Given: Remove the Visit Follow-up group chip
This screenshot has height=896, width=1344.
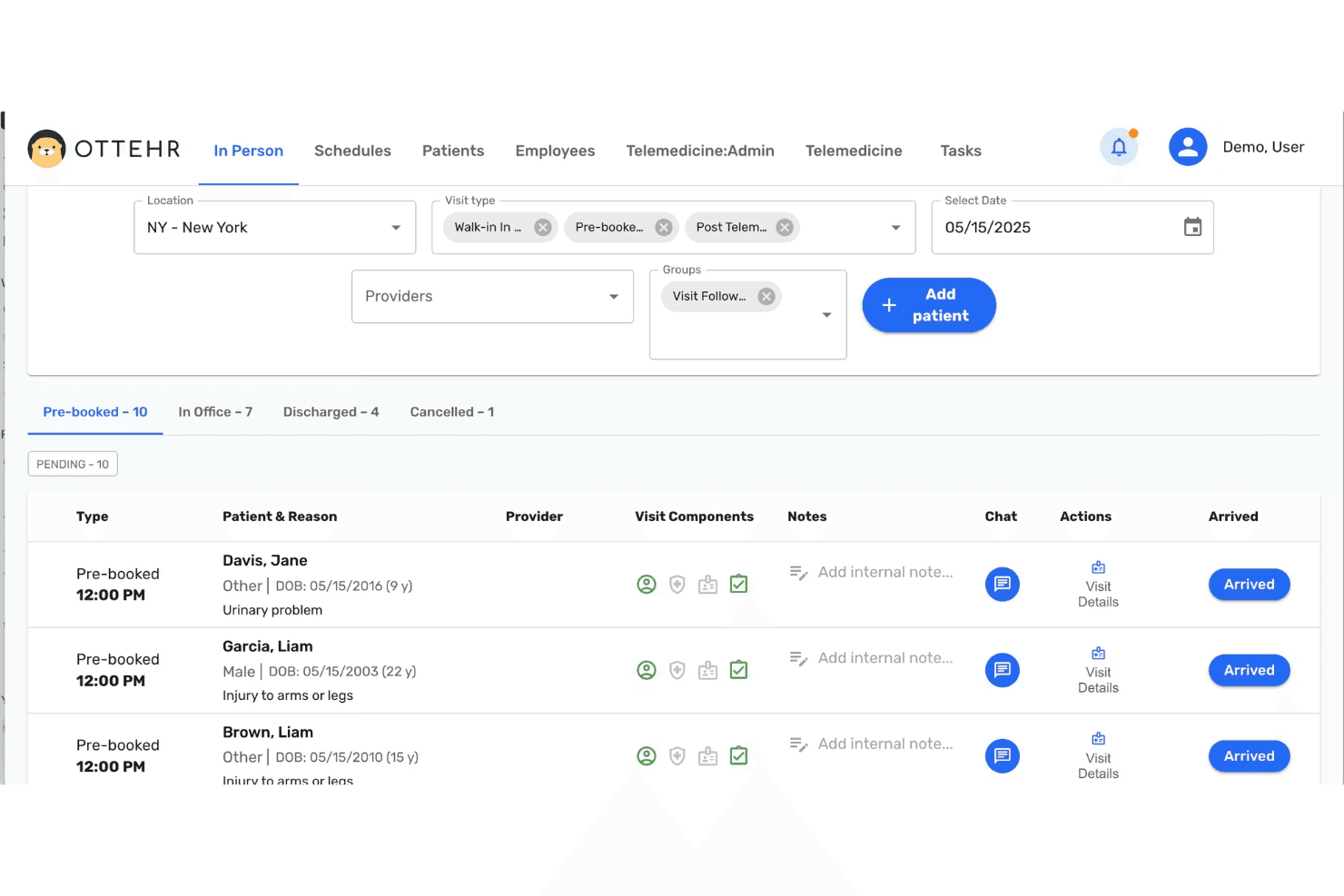Looking at the screenshot, I should [766, 297].
